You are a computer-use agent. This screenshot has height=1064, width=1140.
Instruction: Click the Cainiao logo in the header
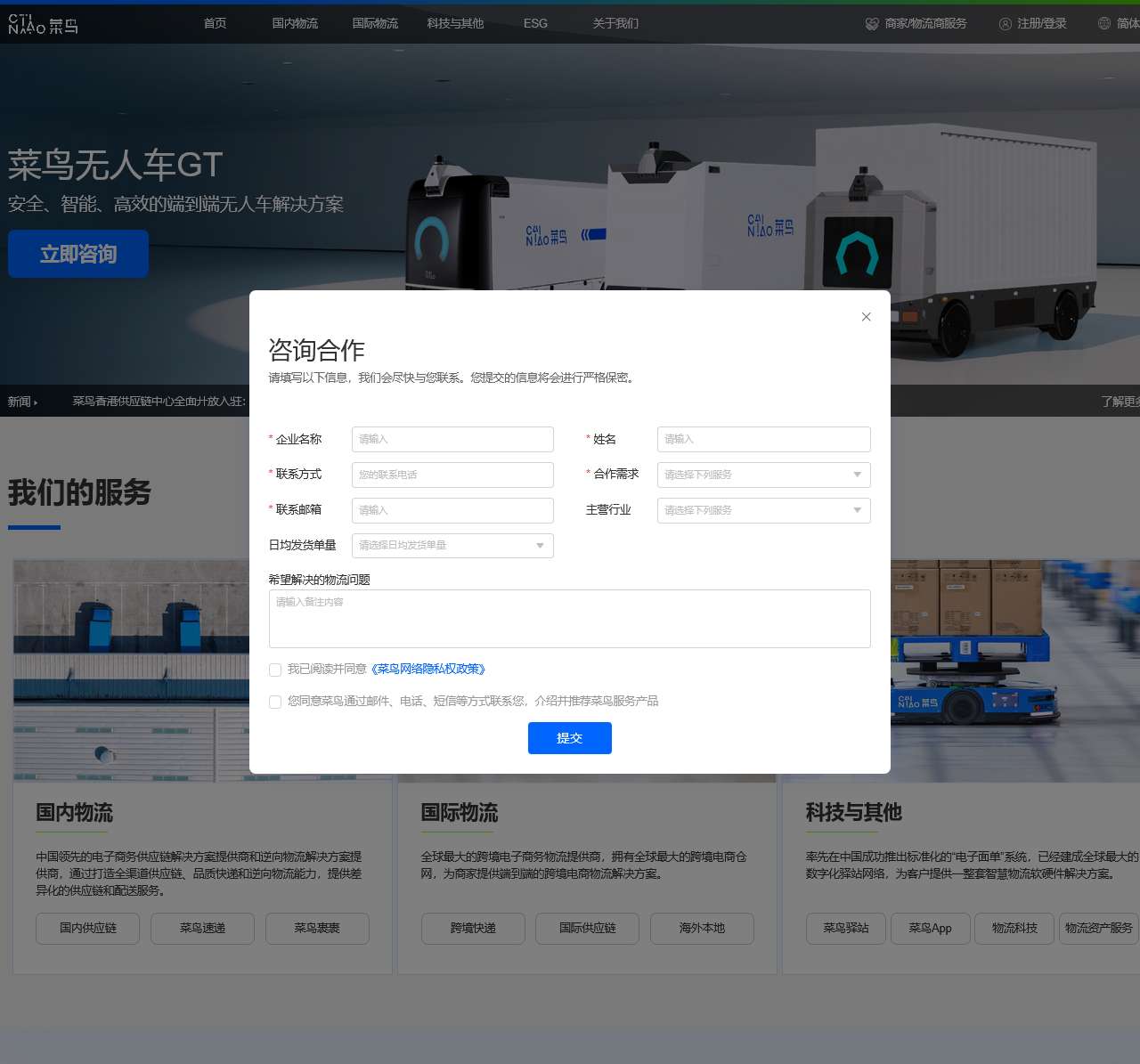point(43,24)
